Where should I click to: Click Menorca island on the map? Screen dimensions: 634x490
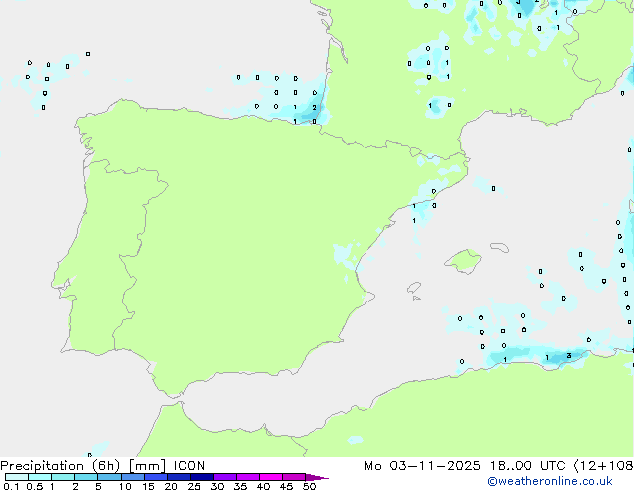click(499, 247)
